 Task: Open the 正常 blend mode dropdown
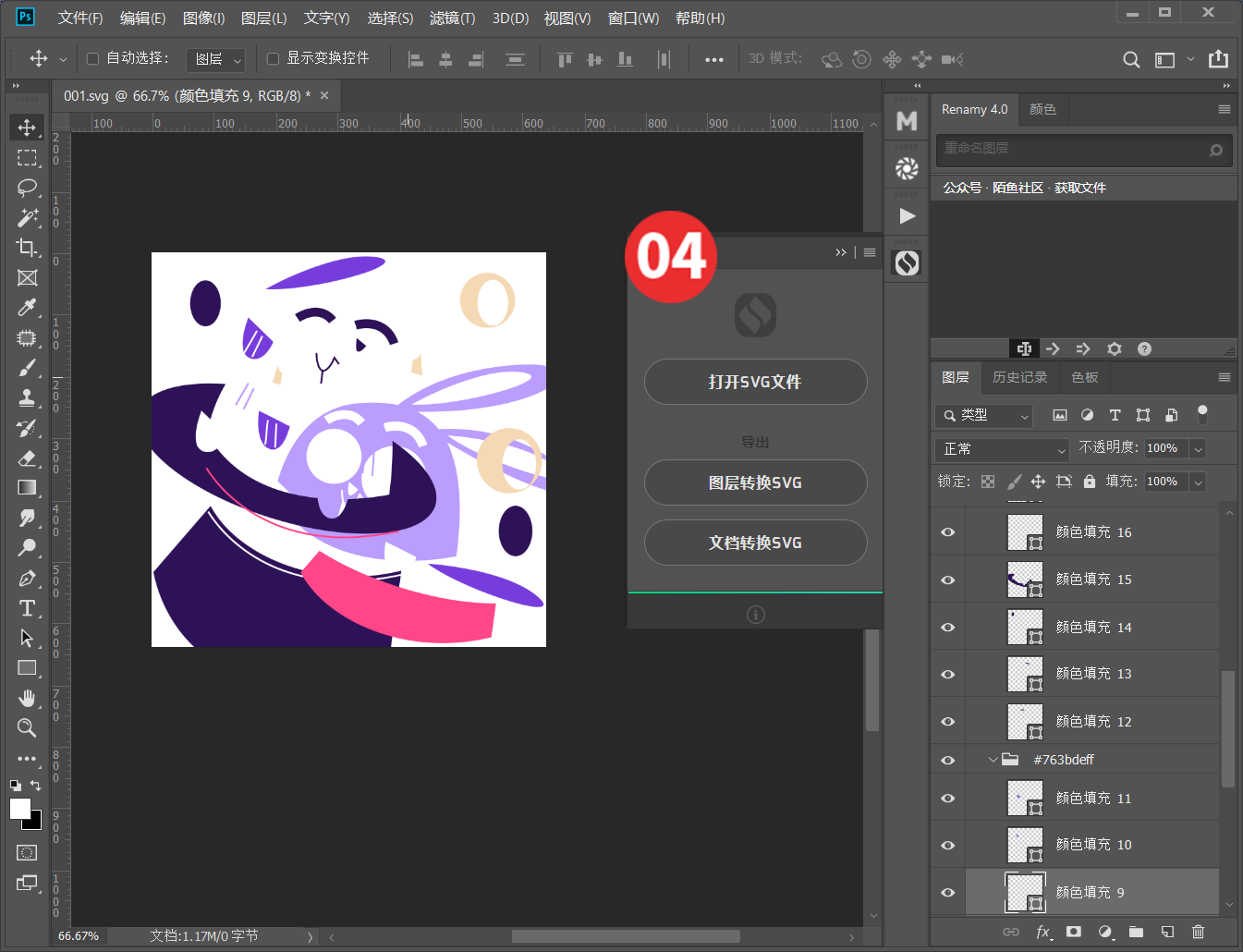coord(1002,449)
